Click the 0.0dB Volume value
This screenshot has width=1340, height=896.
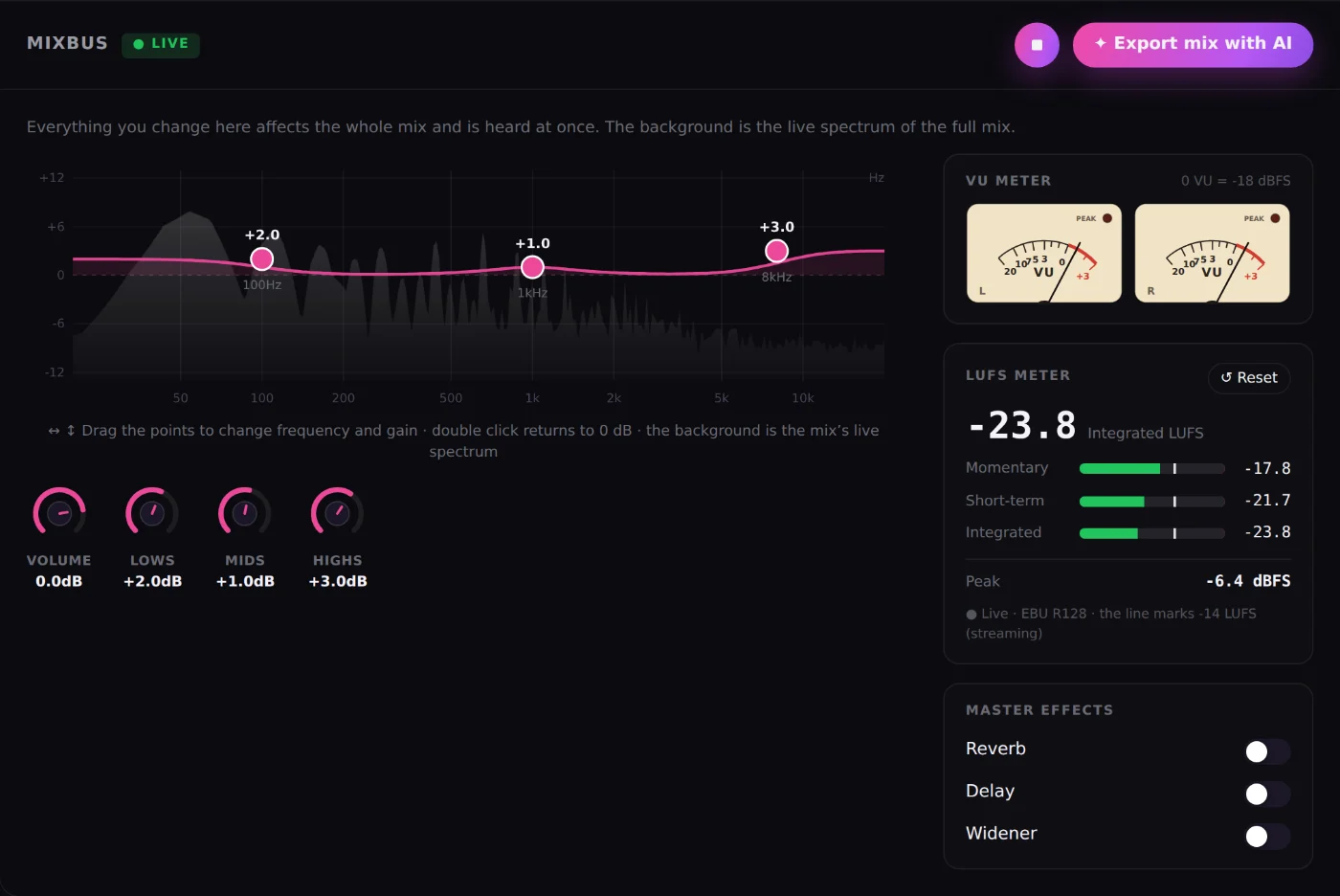click(x=59, y=581)
